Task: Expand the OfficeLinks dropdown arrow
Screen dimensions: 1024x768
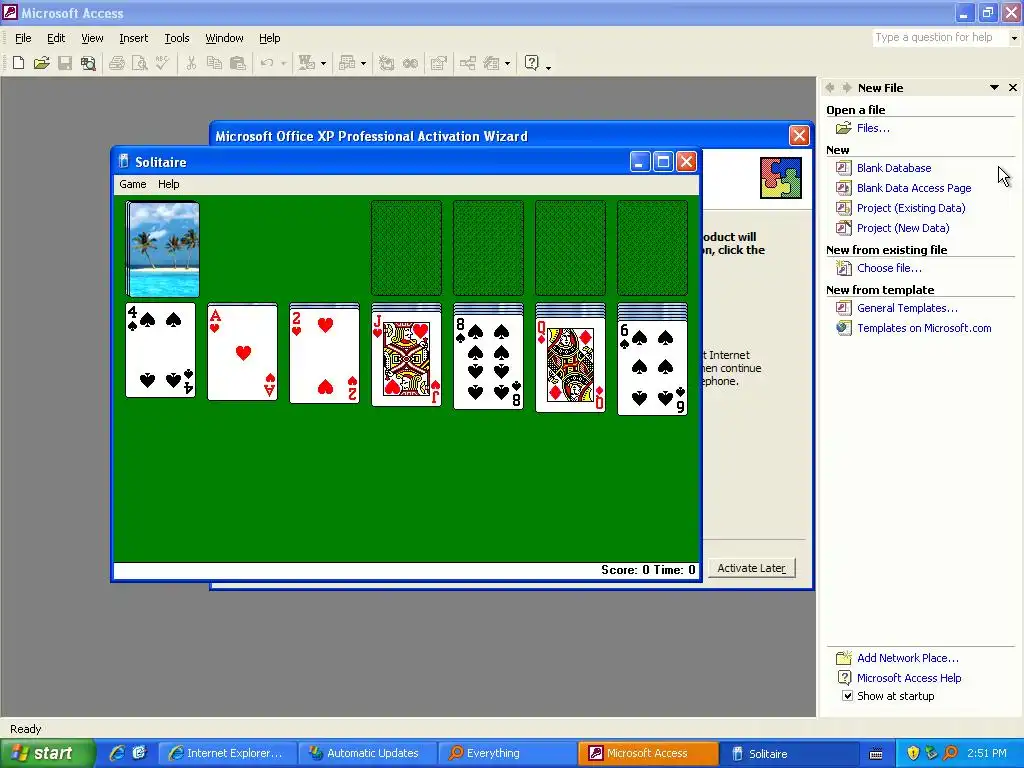Action: click(323, 63)
